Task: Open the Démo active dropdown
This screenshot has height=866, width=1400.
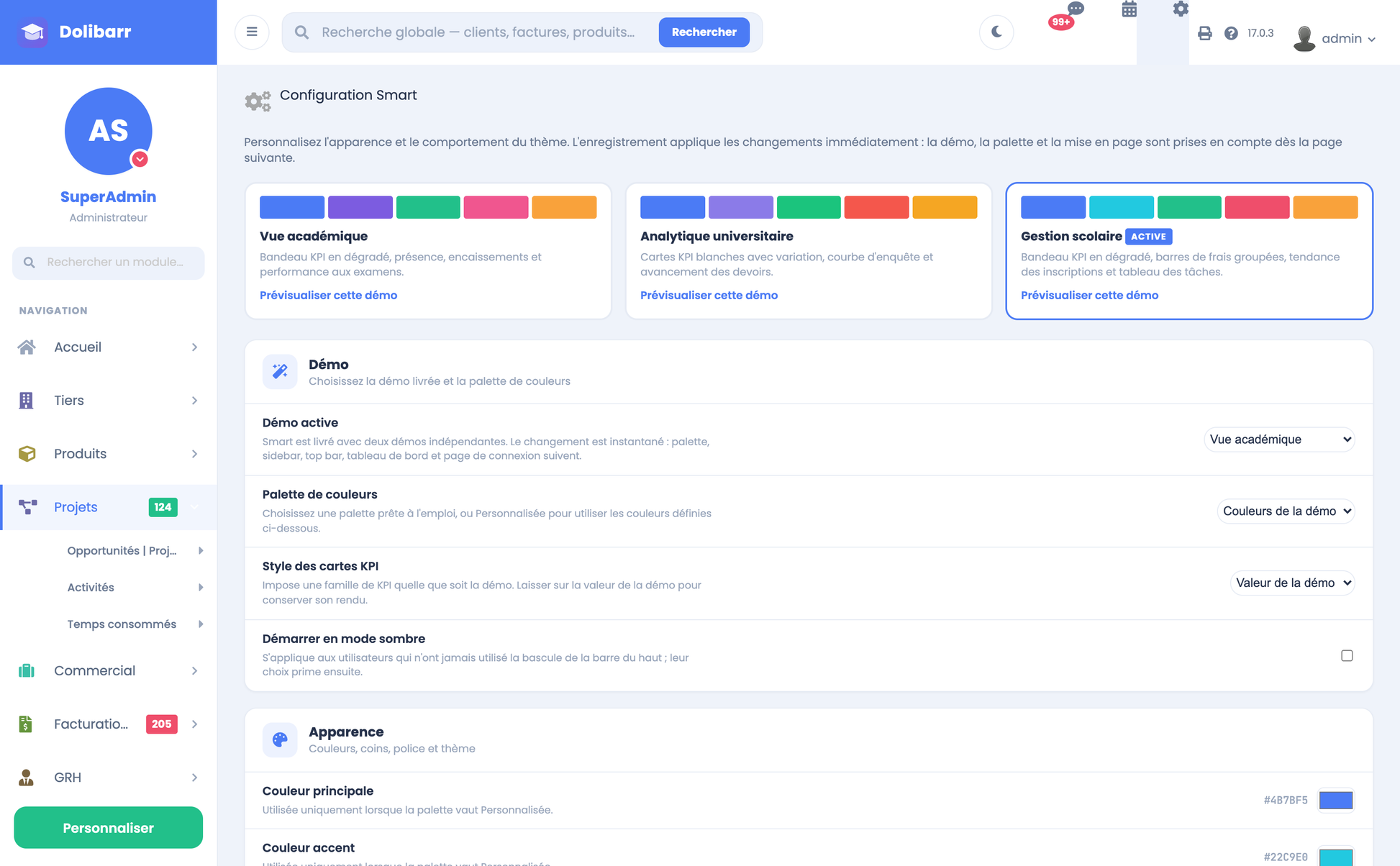Action: 1279,439
